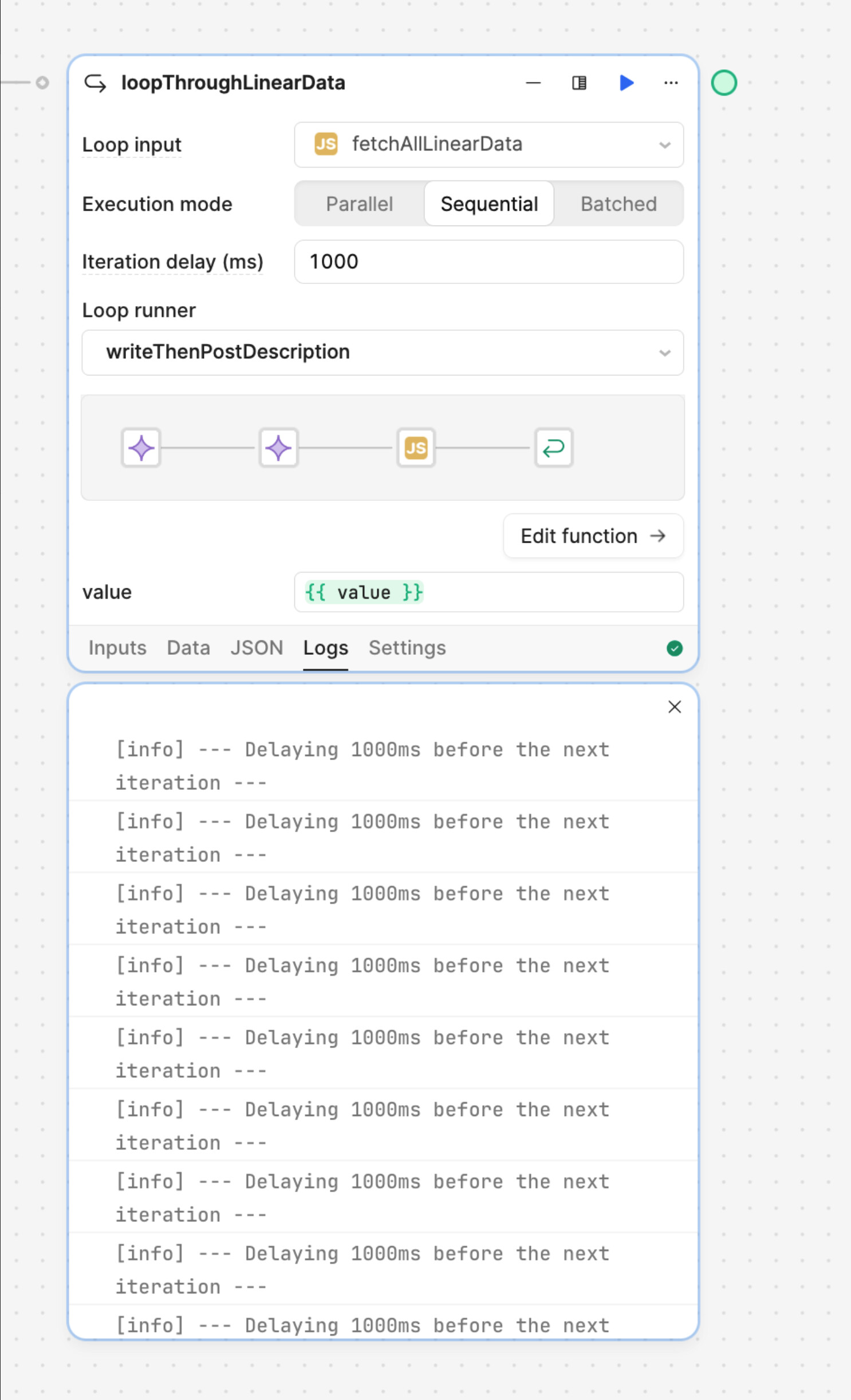
Task: Click the Edit function button
Action: tap(593, 536)
